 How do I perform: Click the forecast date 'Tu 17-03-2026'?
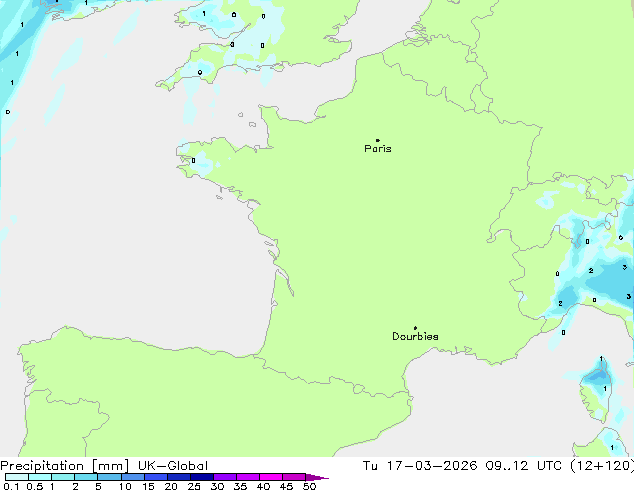(420, 466)
